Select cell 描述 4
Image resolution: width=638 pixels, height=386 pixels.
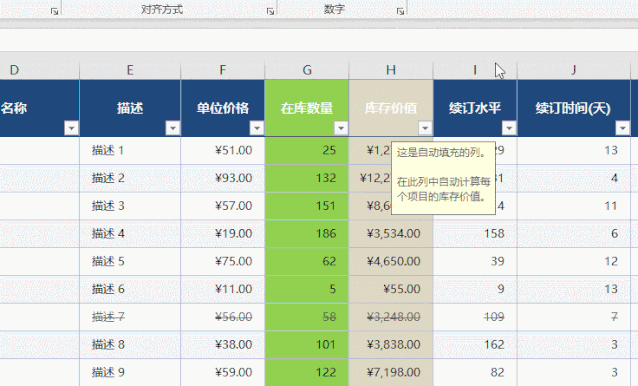tap(130, 233)
